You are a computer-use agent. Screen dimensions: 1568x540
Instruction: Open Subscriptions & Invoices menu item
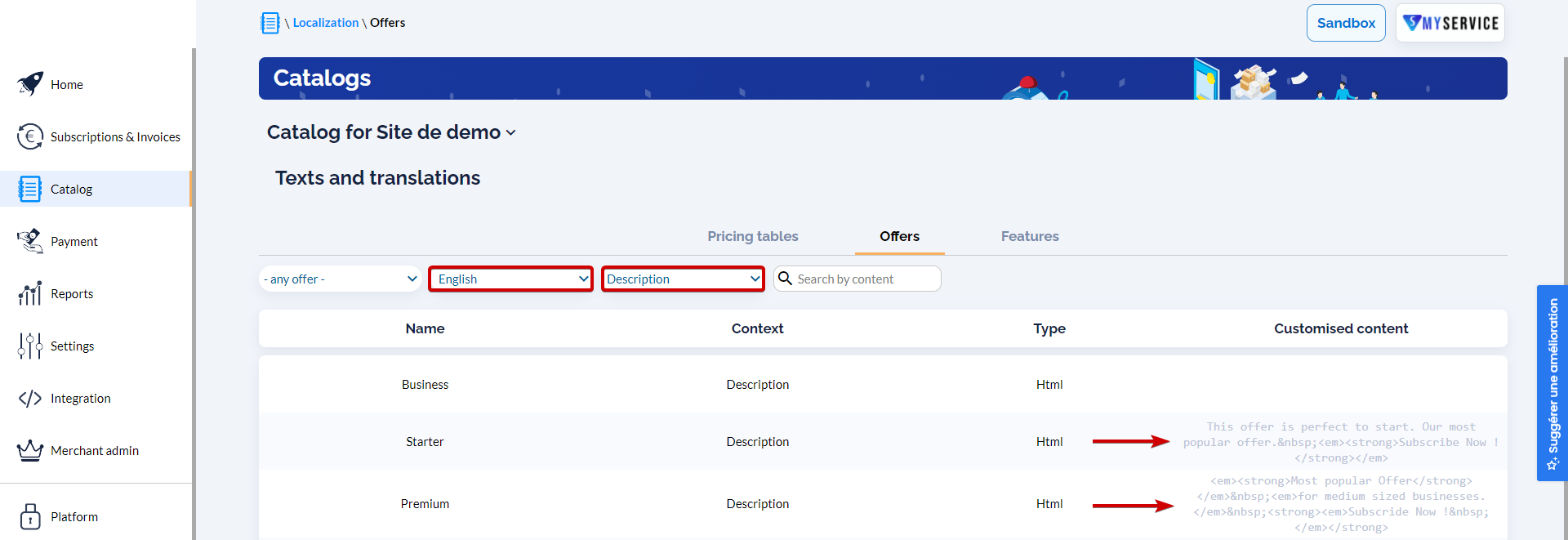[115, 136]
